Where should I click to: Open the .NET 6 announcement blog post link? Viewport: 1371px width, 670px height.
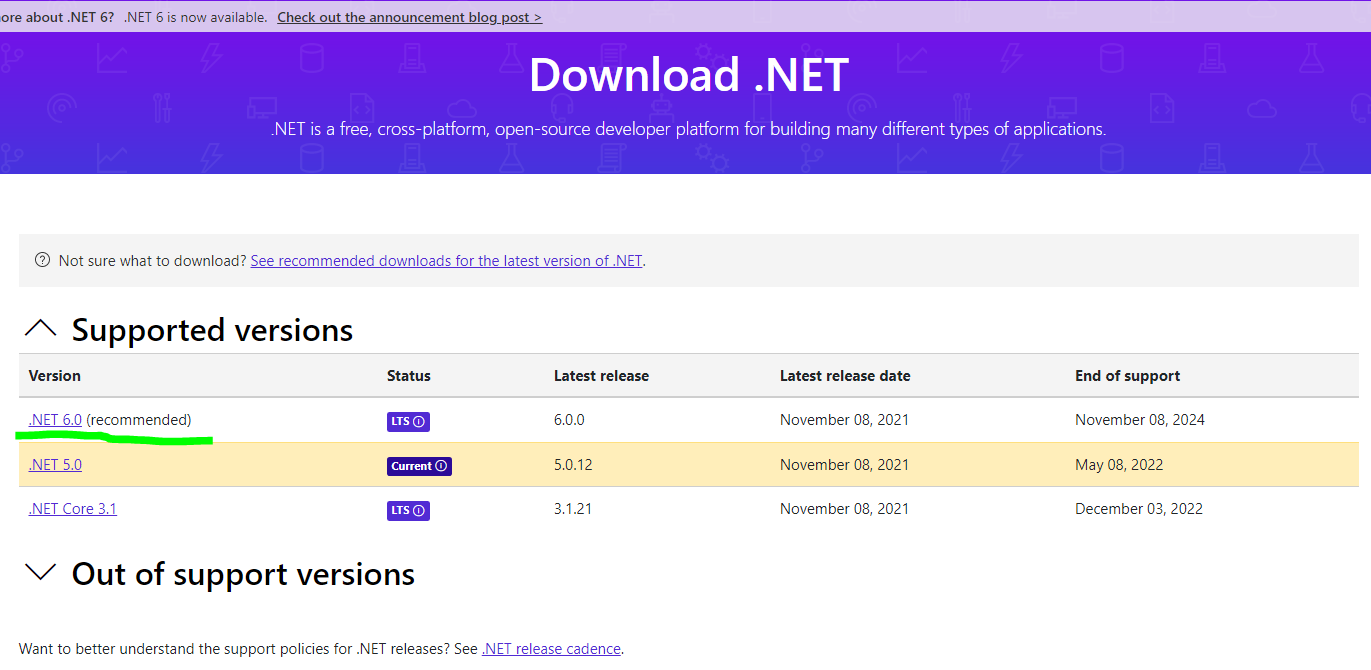tap(409, 17)
